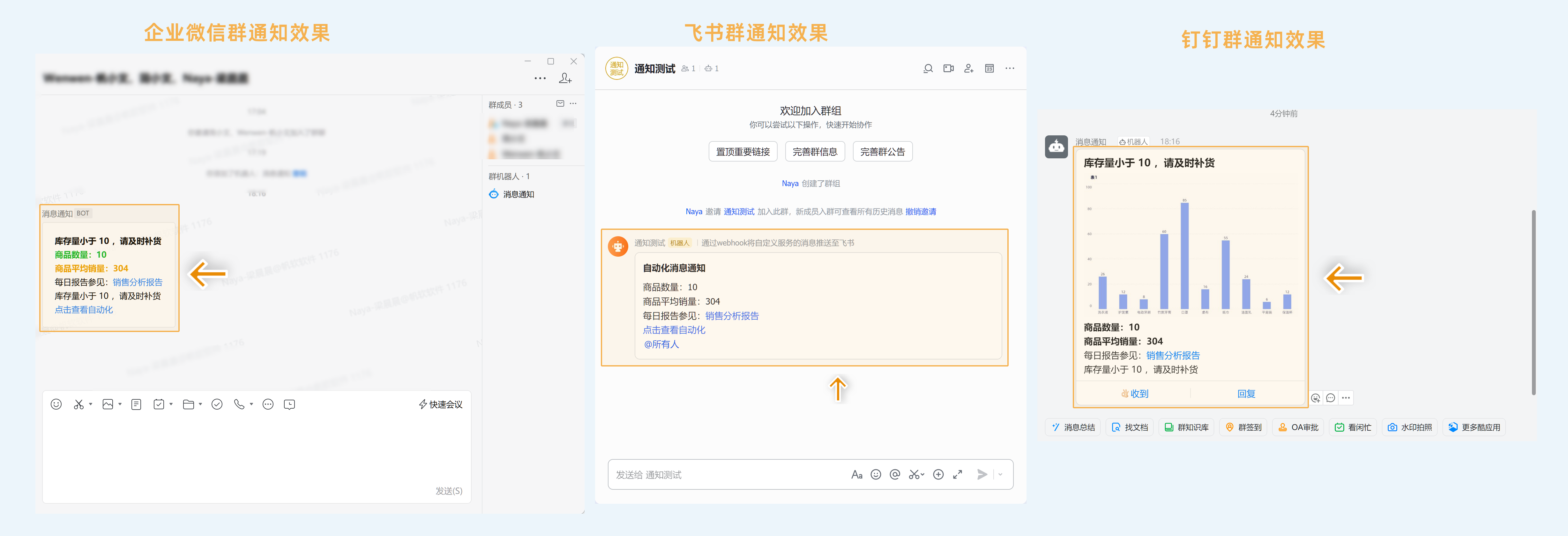Open 销售分析报告 link in DingTalk card
This screenshot has width=1568, height=536.
(x=1173, y=356)
